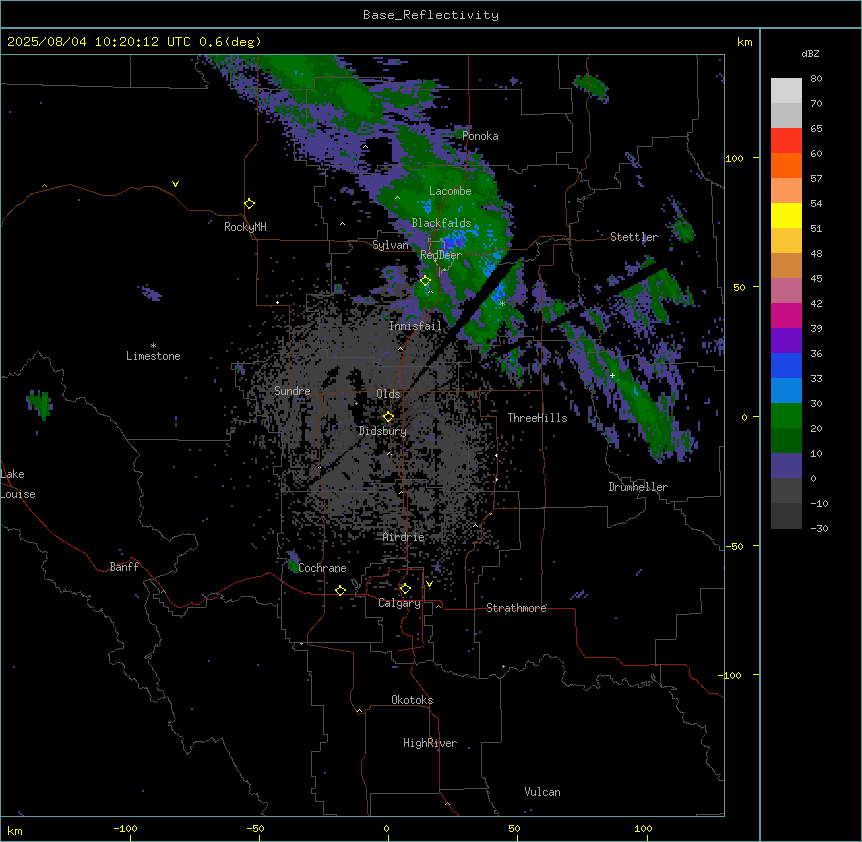Click the orange 60-57 dBZ legend swatch
Screen dimensions: 862x842
click(x=786, y=165)
